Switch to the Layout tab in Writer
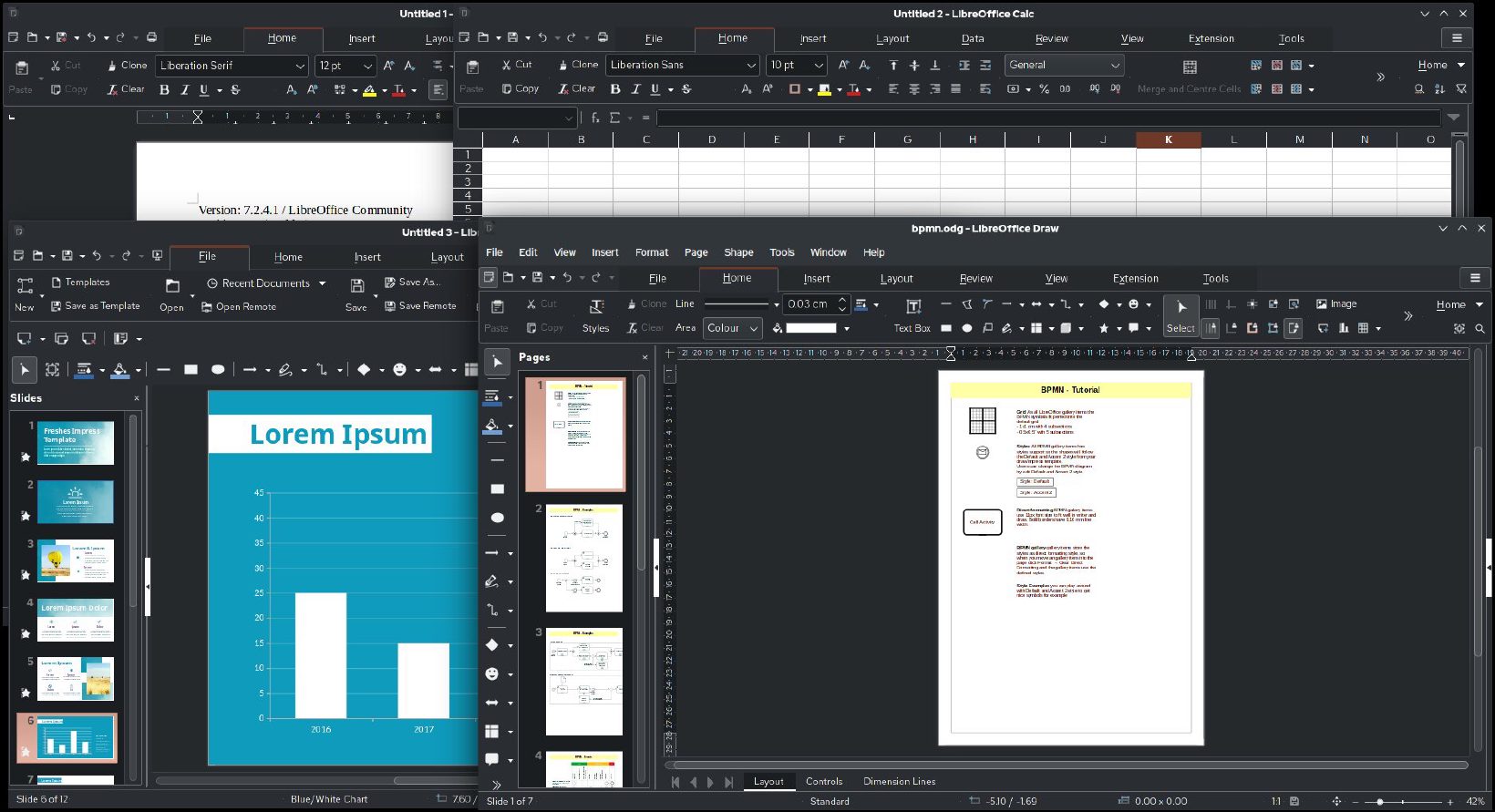Image resolution: width=1495 pixels, height=812 pixels. click(x=439, y=38)
